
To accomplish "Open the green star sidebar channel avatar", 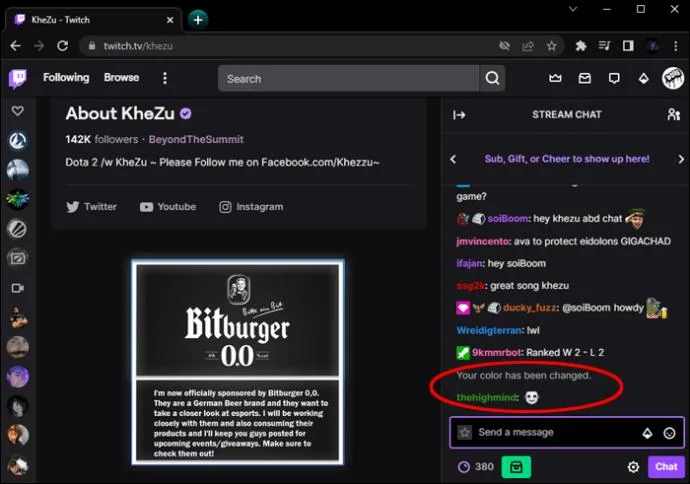I will click(x=18, y=199).
